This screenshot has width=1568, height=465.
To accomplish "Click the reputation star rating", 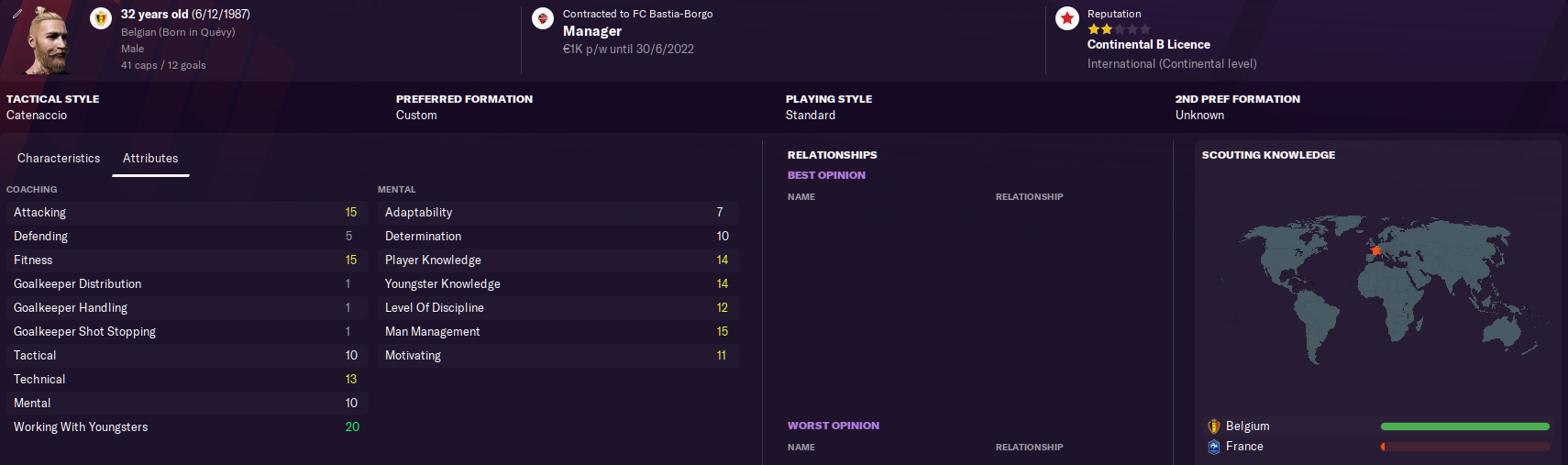I will click(1119, 29).
